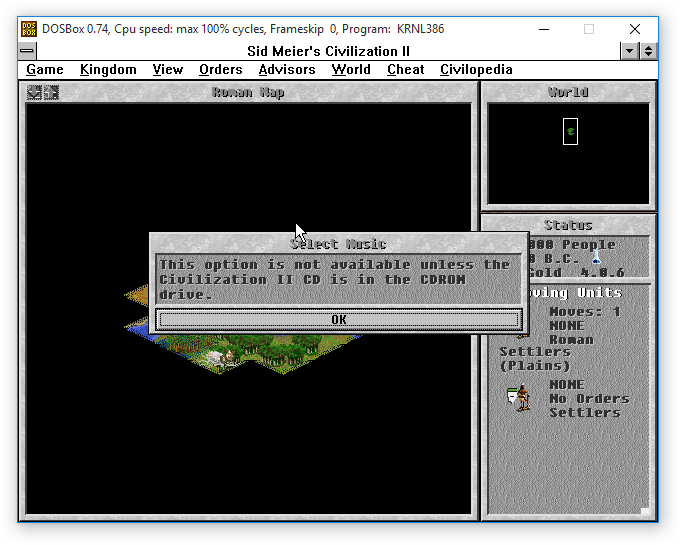680x545 pixels.
Task: Click the World panel title
Action: (568, 92)
